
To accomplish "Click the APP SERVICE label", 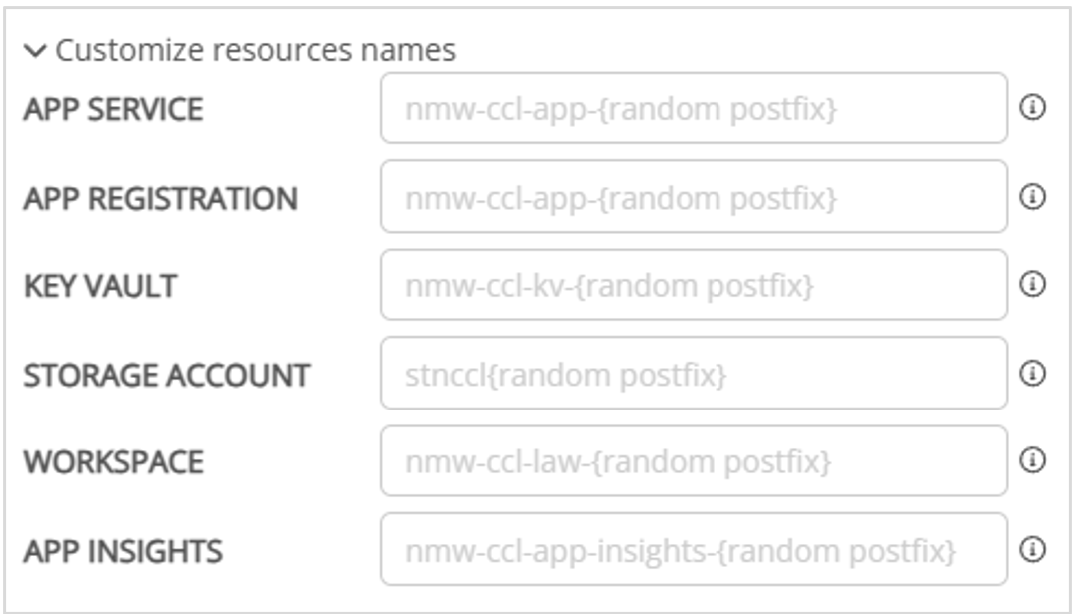I will (112, 109).
